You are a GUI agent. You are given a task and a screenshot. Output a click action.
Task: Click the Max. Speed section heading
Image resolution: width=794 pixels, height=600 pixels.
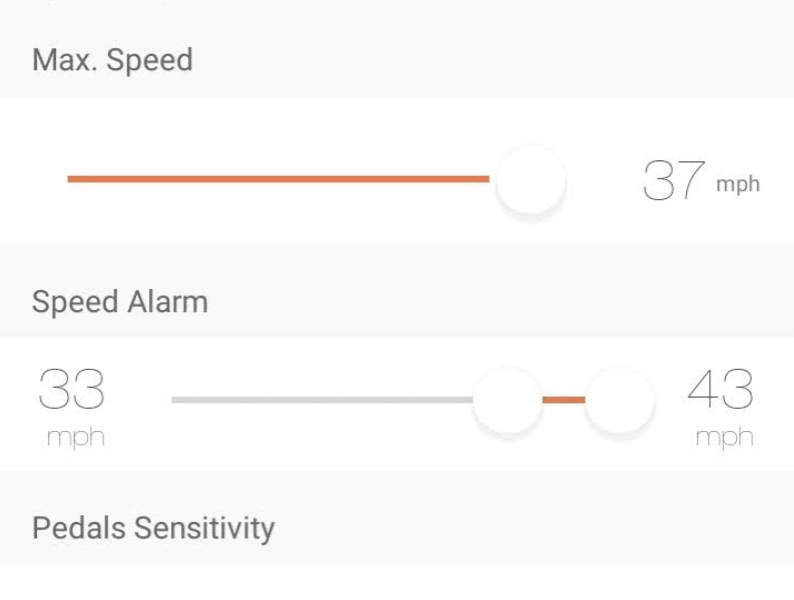[112, 60]
